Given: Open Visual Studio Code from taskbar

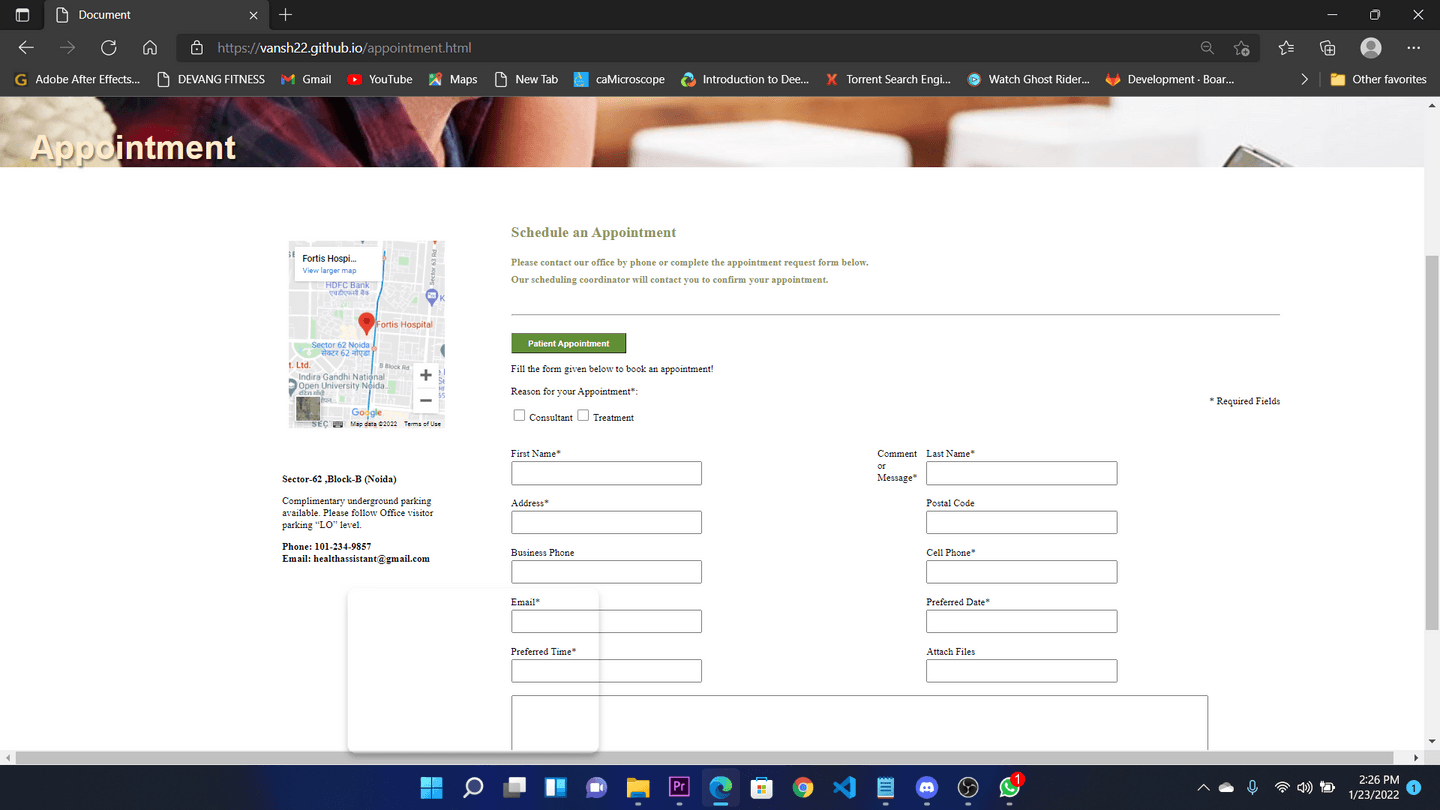Looking at the screenshot, I should (x=844, y=788).
